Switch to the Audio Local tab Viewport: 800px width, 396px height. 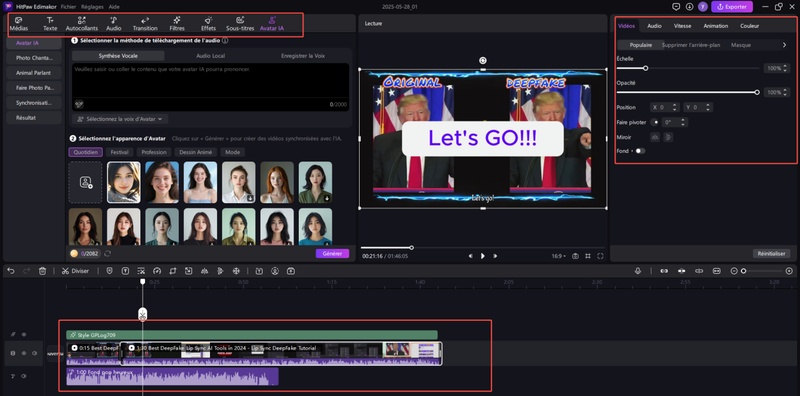tap(211, 56)
